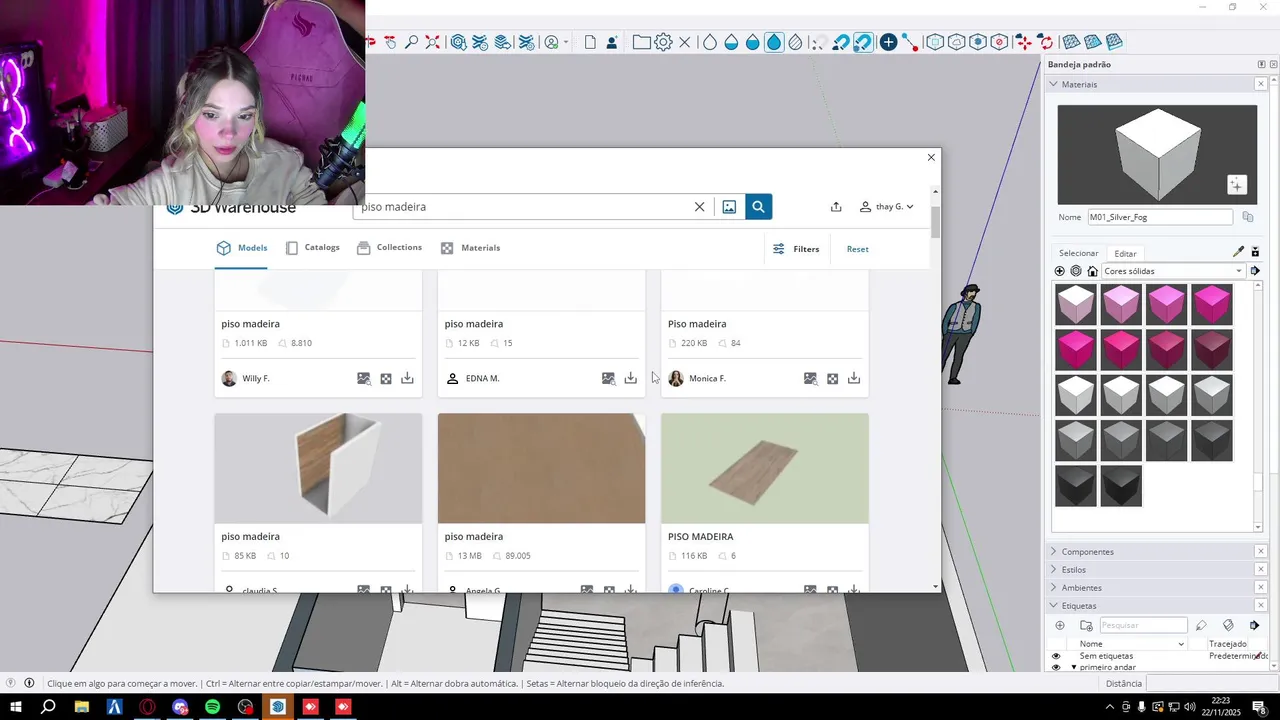
Task: Click the selected filled droplet icon in toolbar
Action: (774, 42)
